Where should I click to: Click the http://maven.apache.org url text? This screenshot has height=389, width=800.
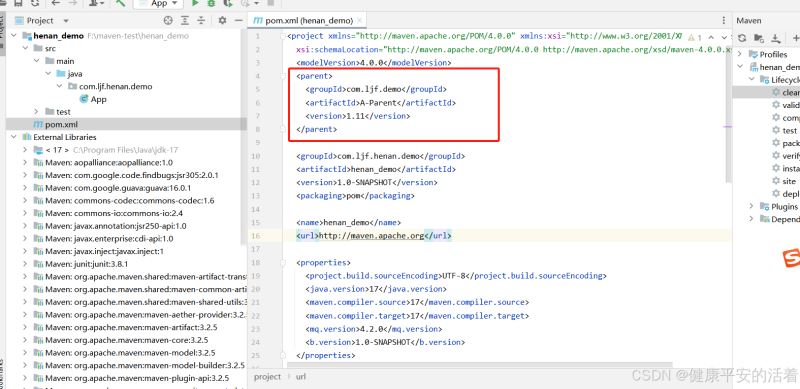point(372,236)
